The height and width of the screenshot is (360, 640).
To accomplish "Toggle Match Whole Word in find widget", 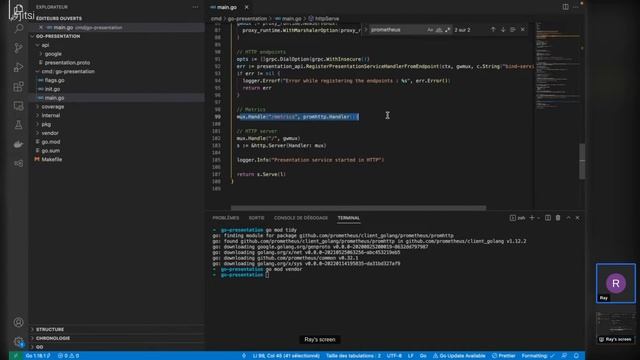I will (x=439, y=30).
